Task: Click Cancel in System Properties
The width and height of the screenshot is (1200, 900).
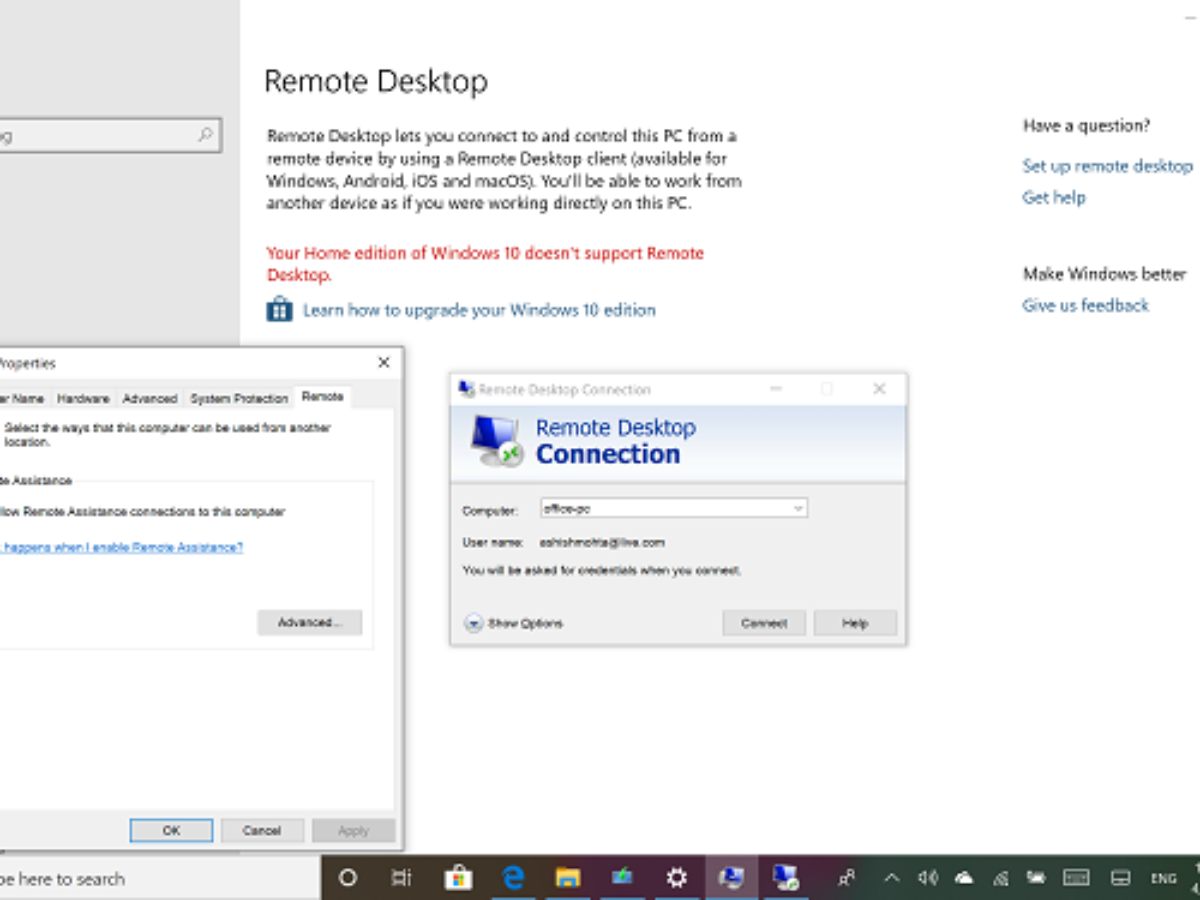Action: (x=262, y=830)
